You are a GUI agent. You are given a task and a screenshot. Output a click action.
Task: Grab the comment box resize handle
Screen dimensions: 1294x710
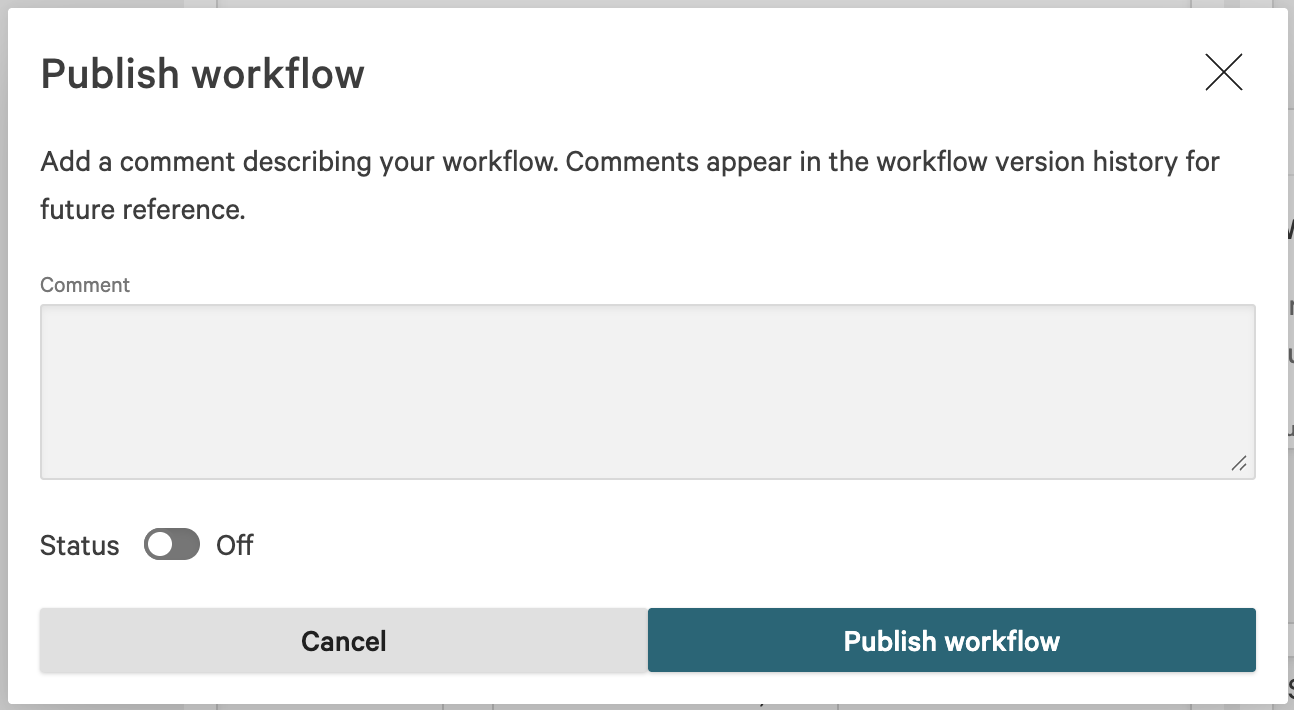[x=1239, y=463]
